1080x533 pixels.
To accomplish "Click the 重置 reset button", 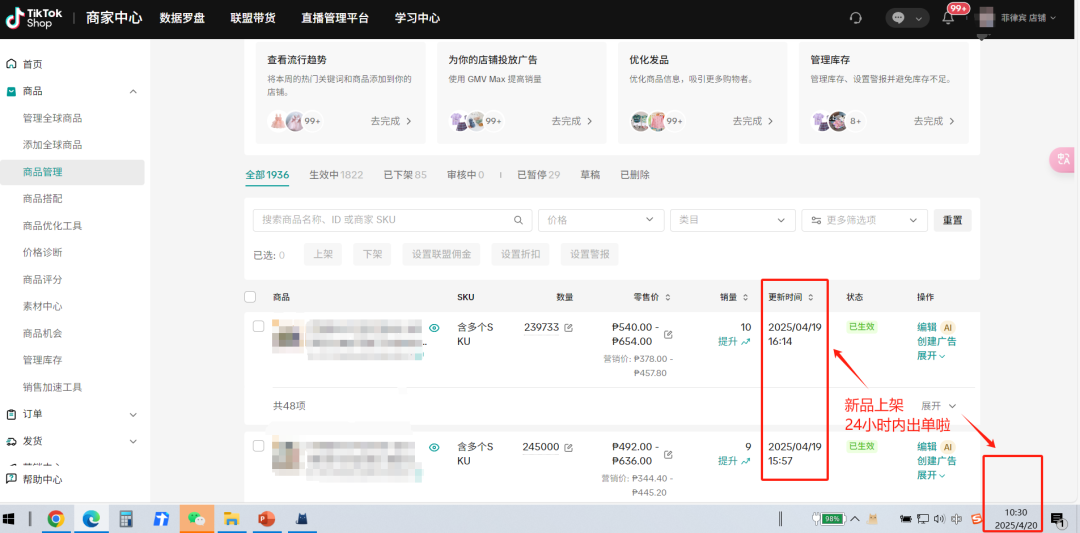I will (952, 220).
